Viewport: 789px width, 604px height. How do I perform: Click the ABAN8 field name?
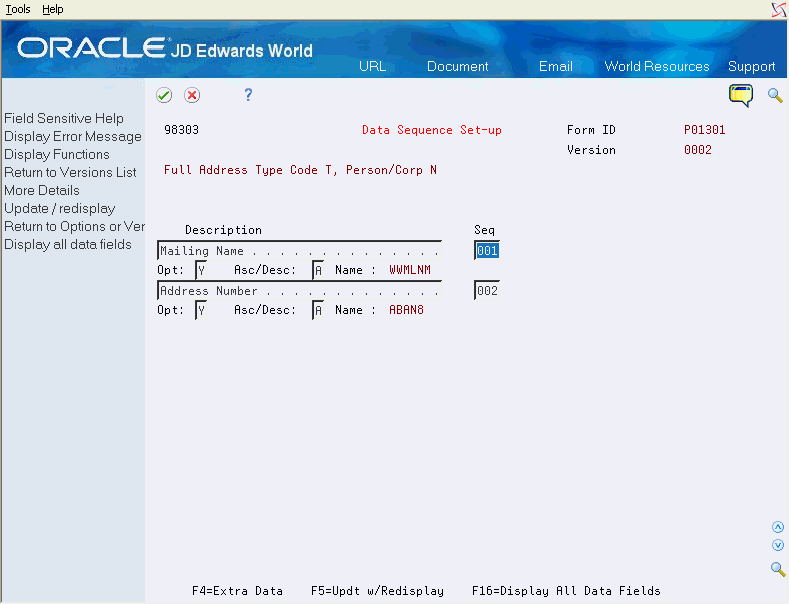point(407,310)
